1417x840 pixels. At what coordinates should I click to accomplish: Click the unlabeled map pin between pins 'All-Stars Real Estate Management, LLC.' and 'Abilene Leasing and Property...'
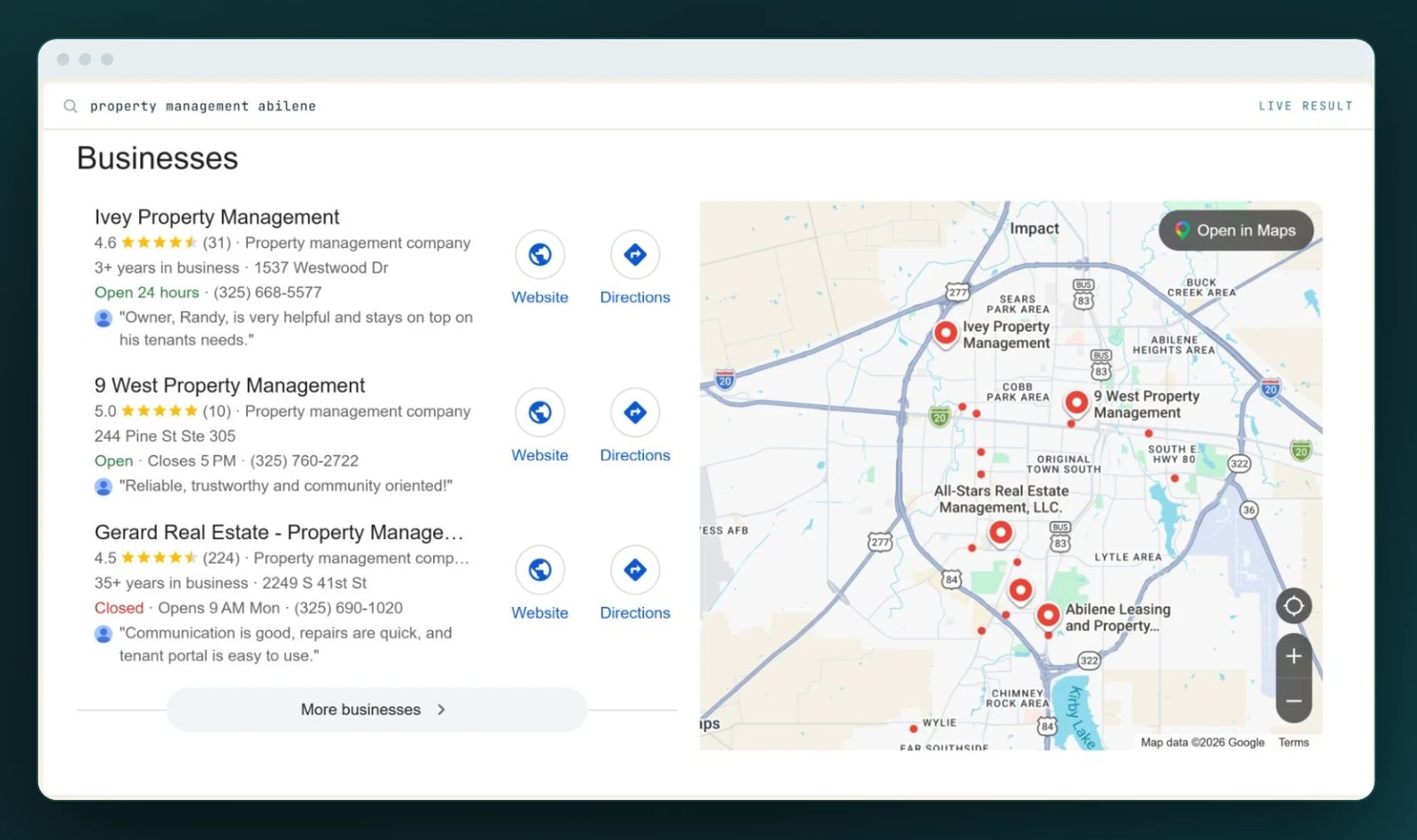pyautogui.click(x=1021, y=590)
